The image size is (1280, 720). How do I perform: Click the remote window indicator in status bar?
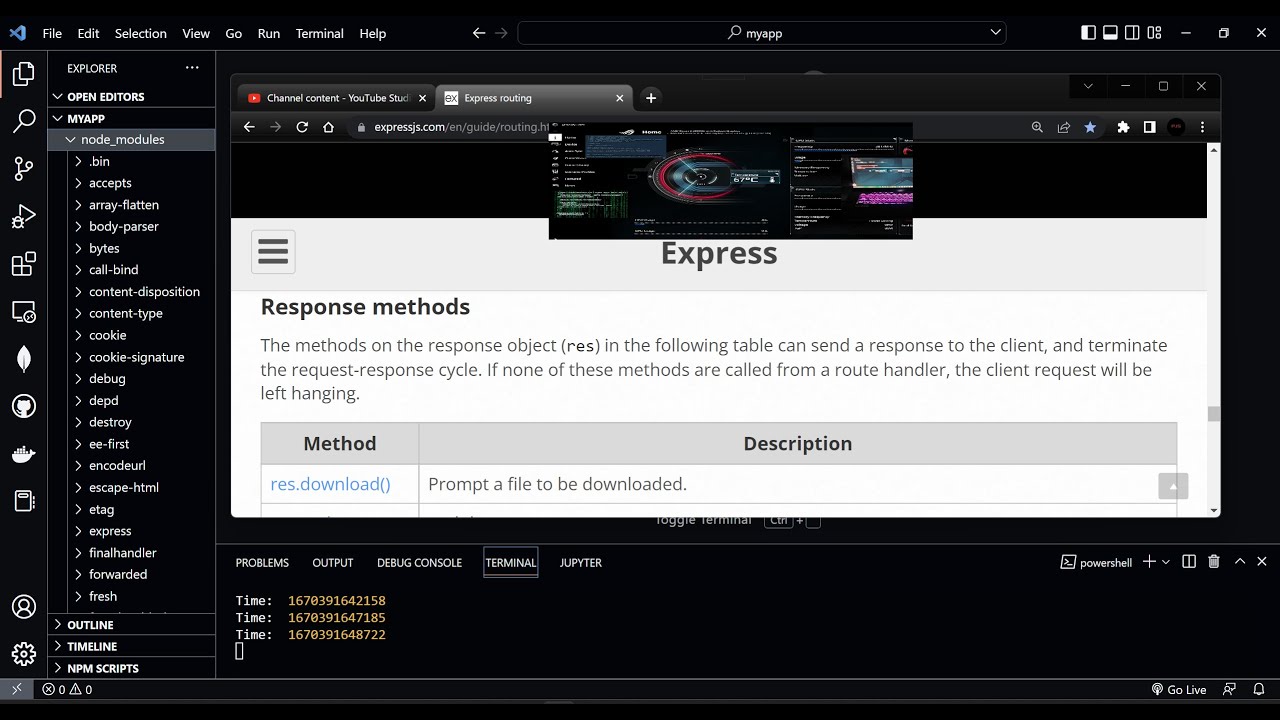point(16,689)
